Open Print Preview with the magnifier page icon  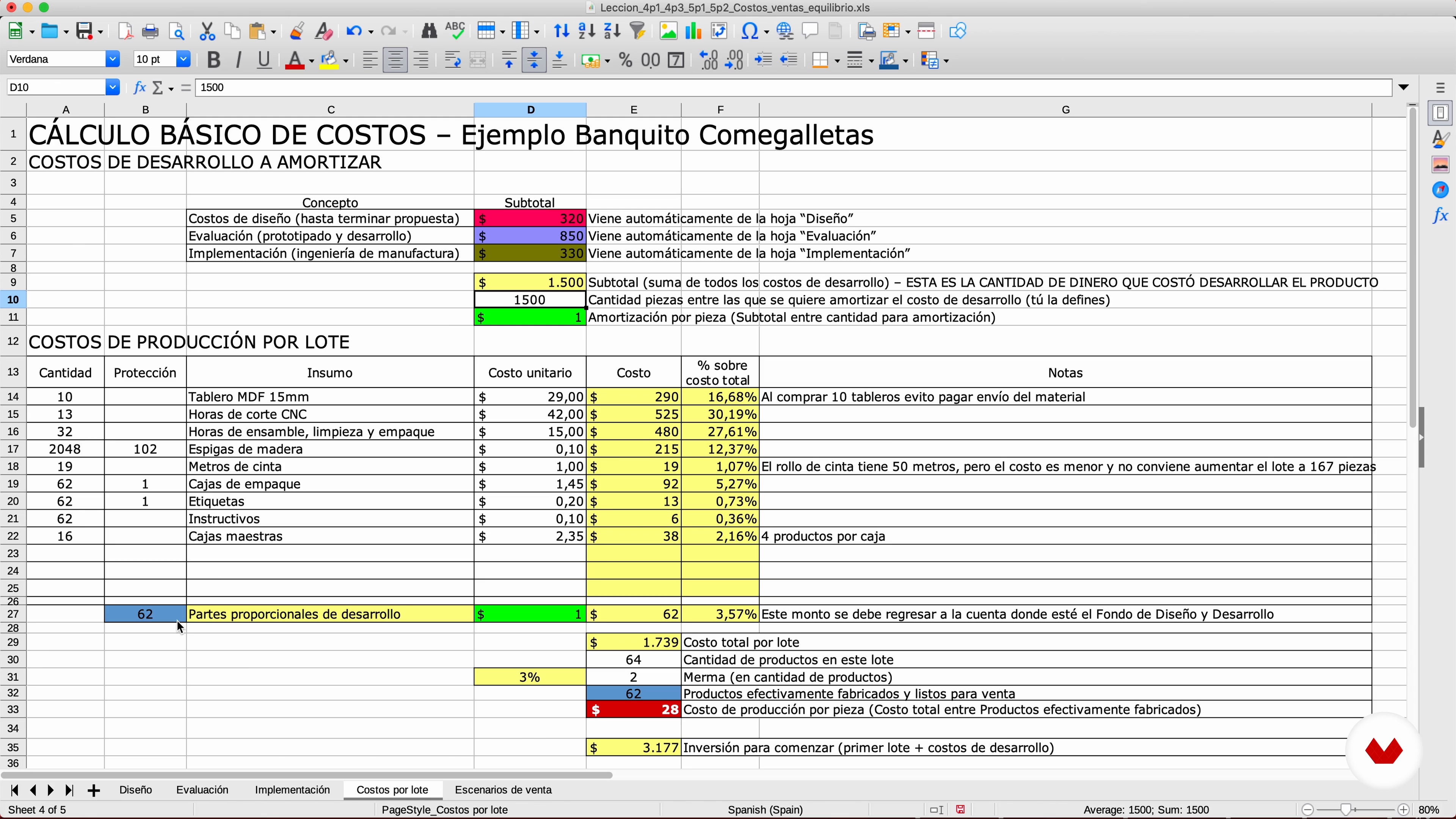[x=177, y=31]
